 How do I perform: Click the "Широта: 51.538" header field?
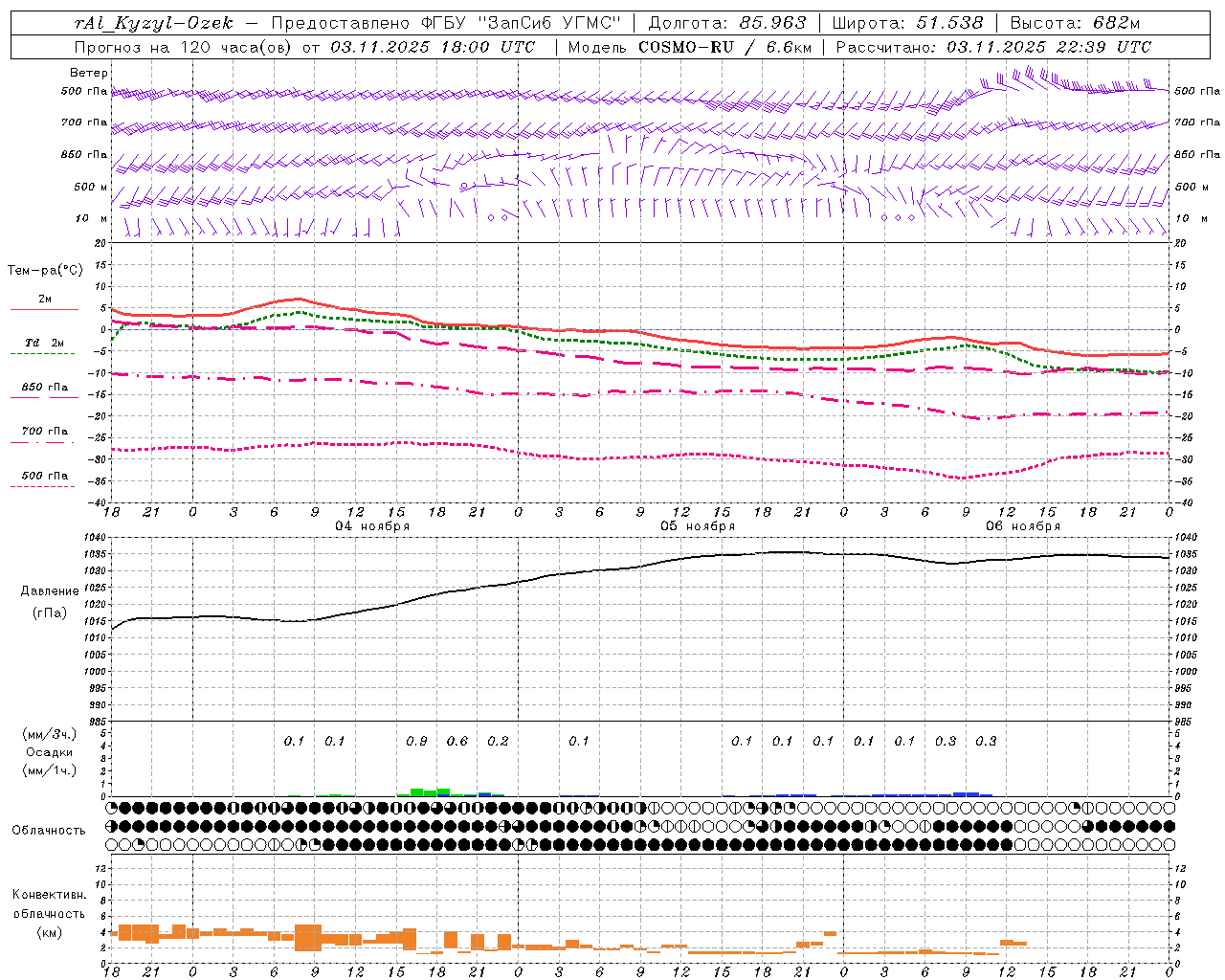coord(908,23)
